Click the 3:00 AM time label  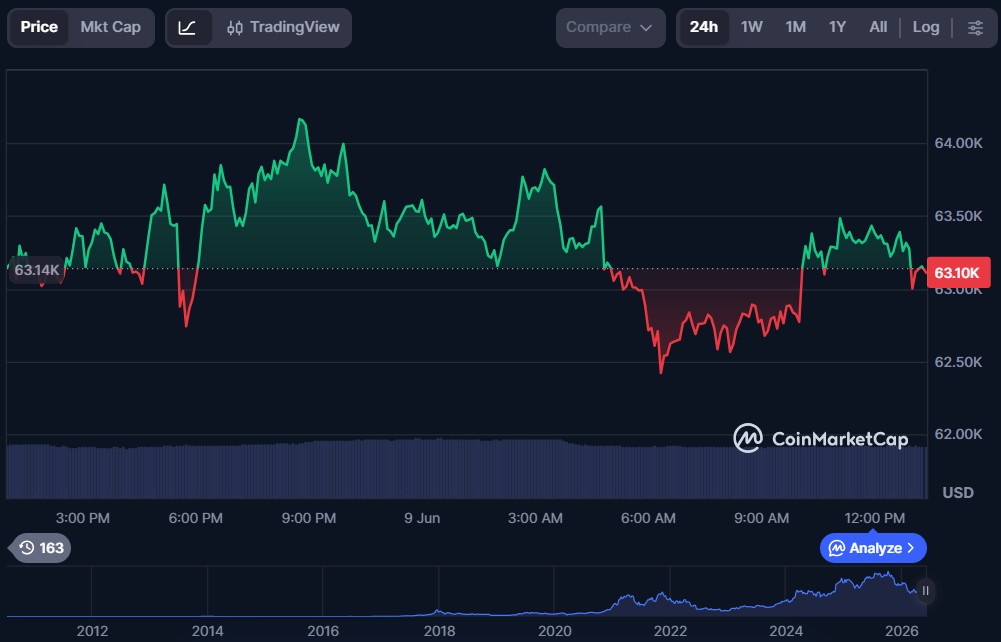[x=535, y=518]
